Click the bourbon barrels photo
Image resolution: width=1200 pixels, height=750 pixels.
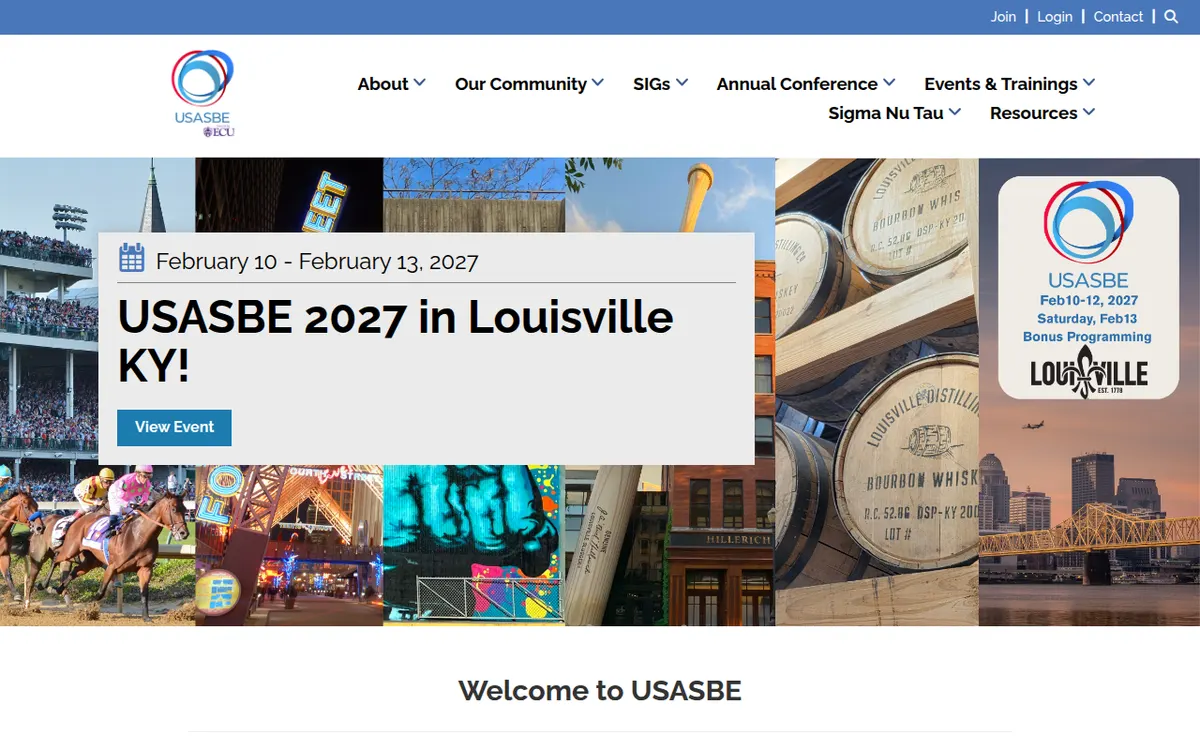pos(877,392)
